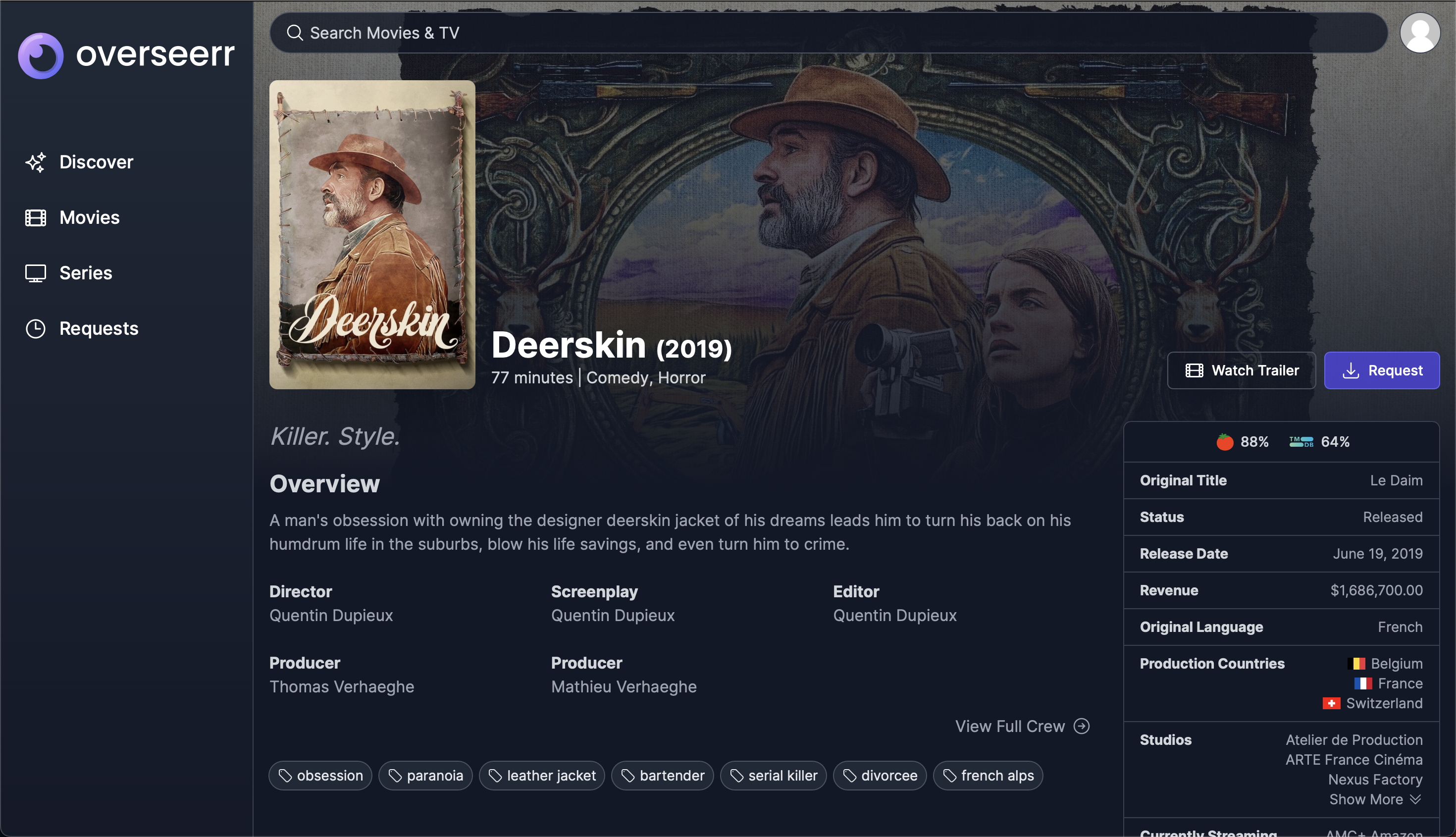Viewport: 1456px width, 837px height.
Task: Click the Overseerr logo icon
Action: tap(41, 56)
